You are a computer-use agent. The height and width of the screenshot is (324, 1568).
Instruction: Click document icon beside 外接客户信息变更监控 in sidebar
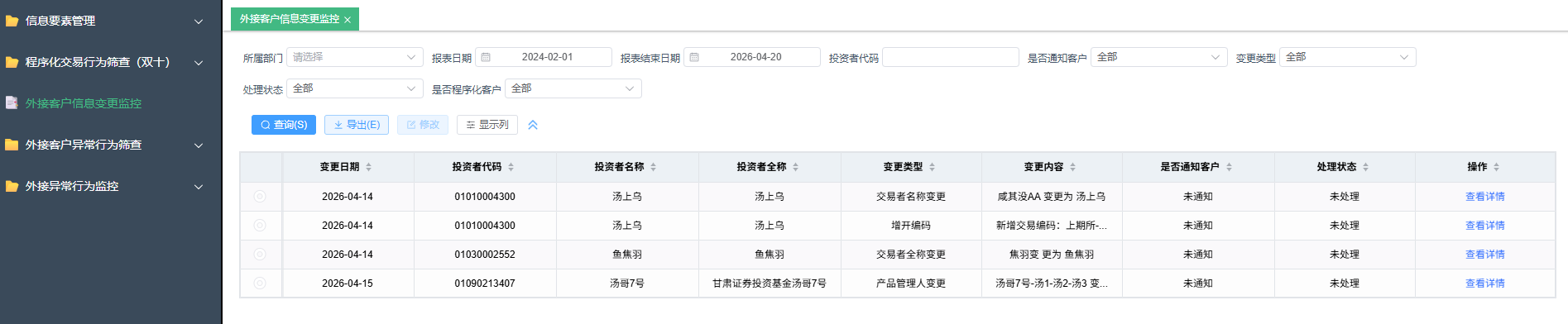pos(12,103)
